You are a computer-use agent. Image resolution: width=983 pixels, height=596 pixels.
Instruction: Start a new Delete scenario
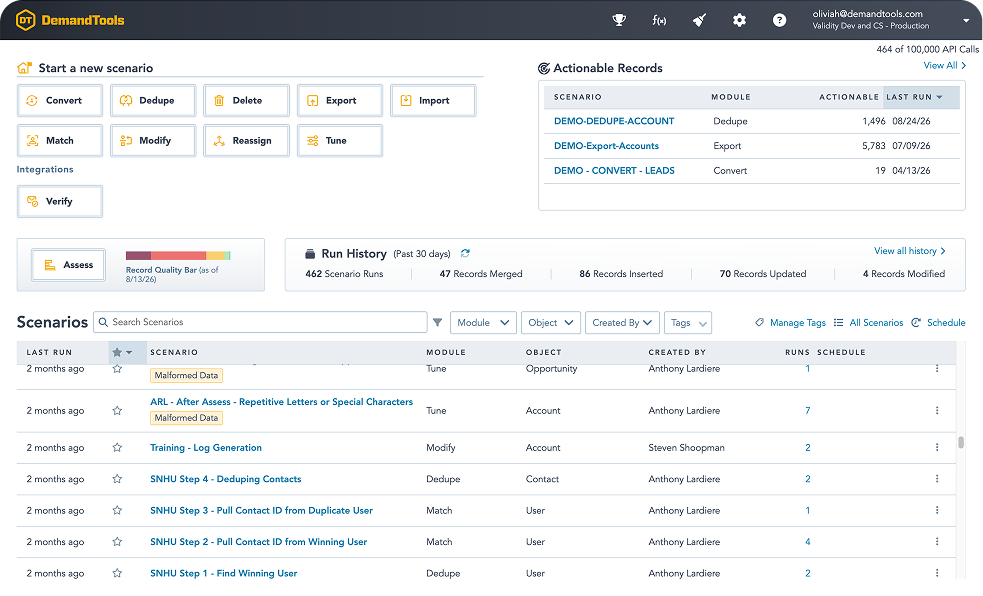(246, 100)
